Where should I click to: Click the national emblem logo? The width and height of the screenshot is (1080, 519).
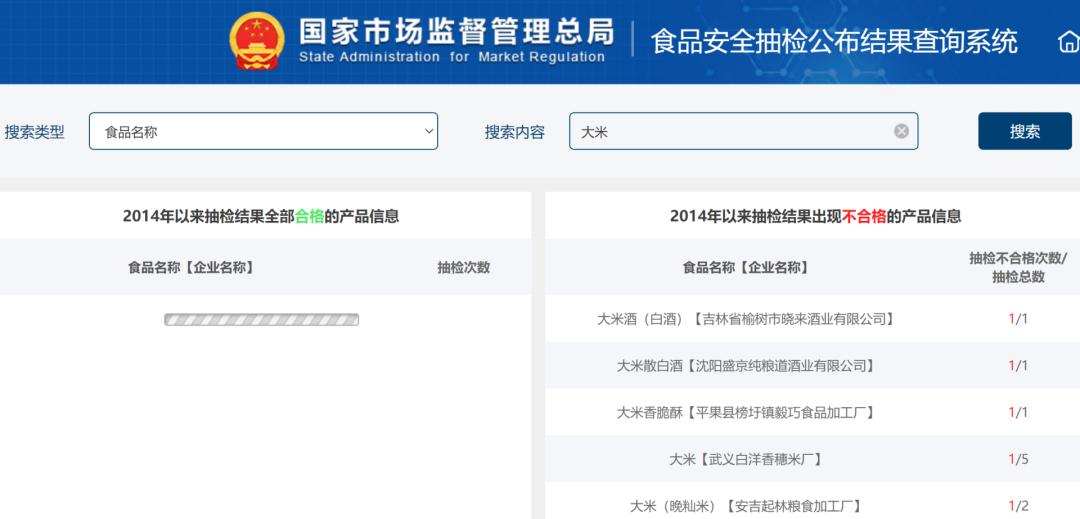tap(257, 41)
